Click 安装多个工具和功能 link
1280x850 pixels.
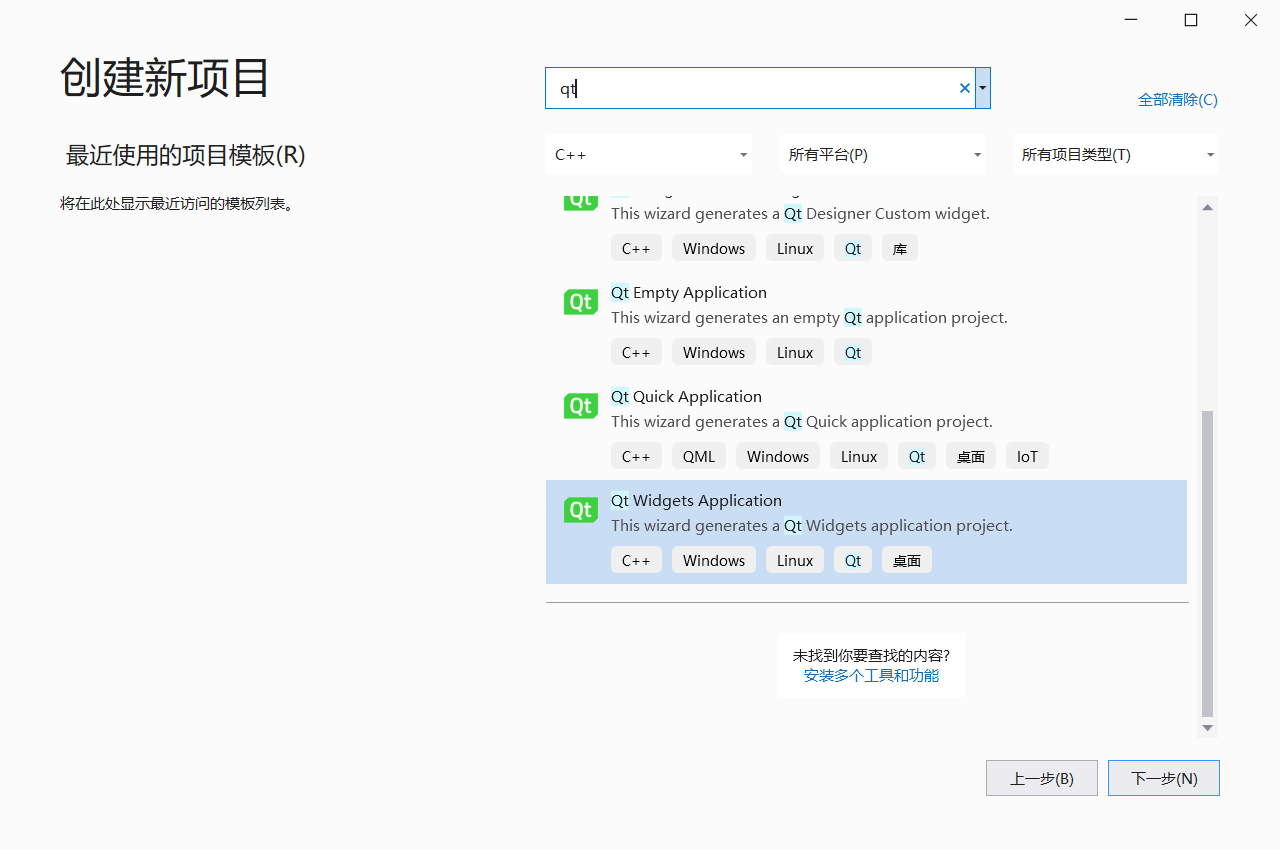[871, 676]
